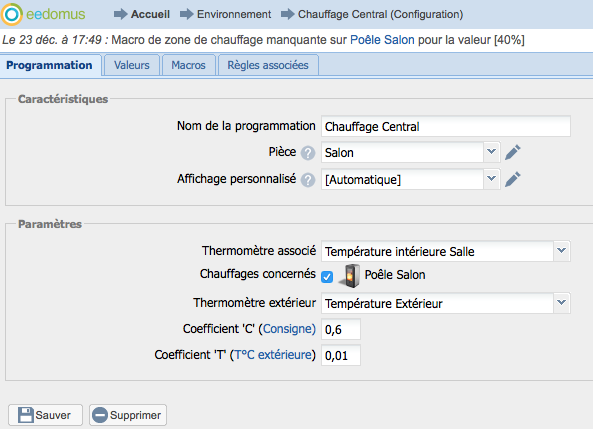Open the Thermomètre associé dropdown arrow

(x=562, y=250)
